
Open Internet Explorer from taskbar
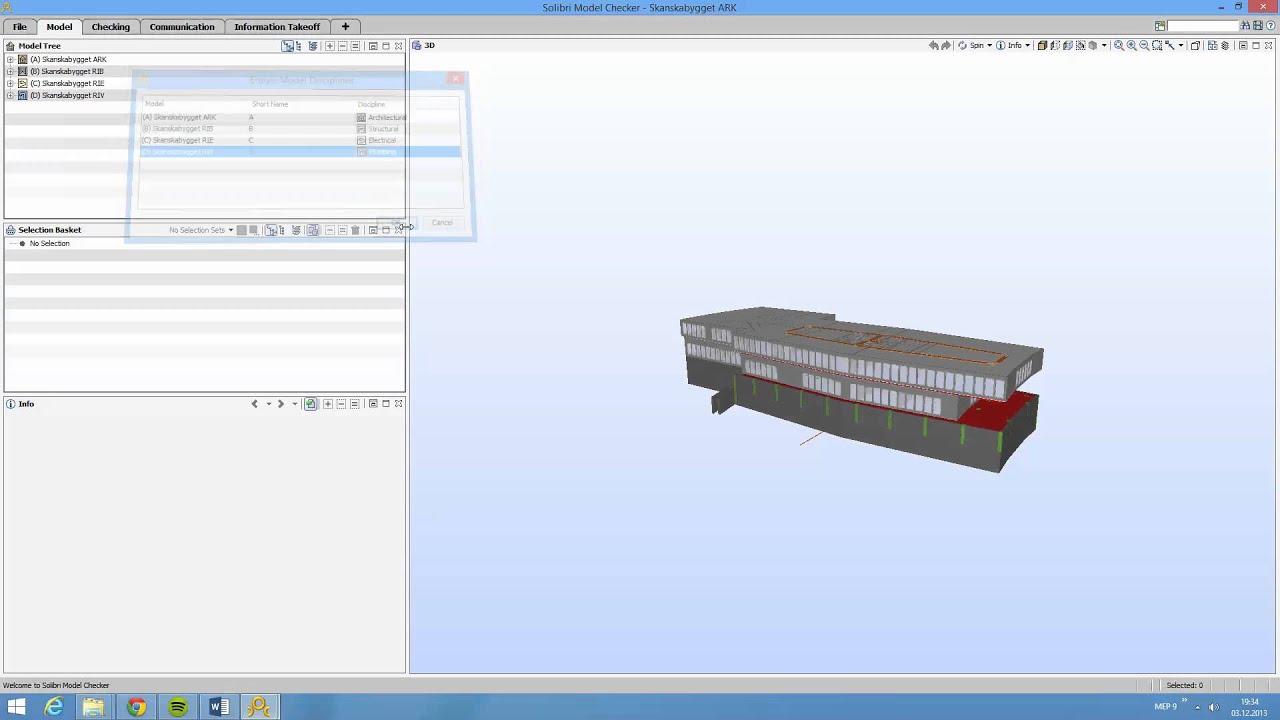[x=54, y=707]
